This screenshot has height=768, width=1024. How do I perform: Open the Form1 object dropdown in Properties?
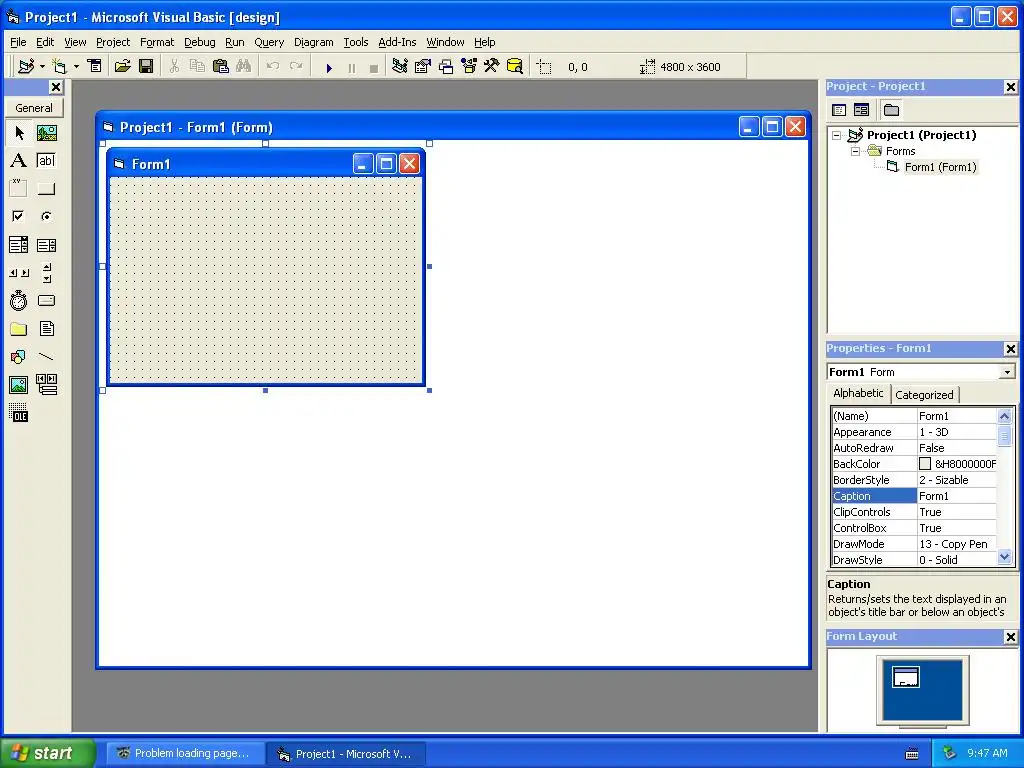tap(1007, 372)
